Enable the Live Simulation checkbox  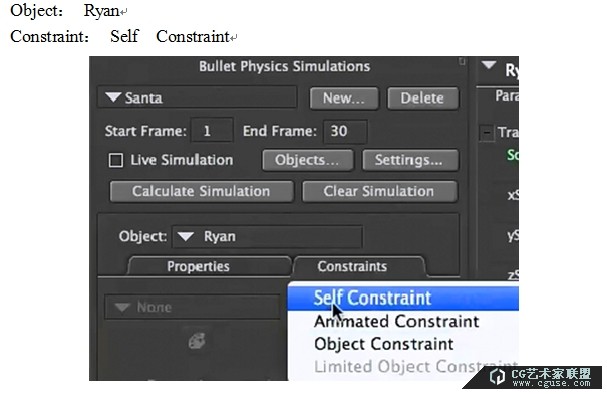pos(116,160)
